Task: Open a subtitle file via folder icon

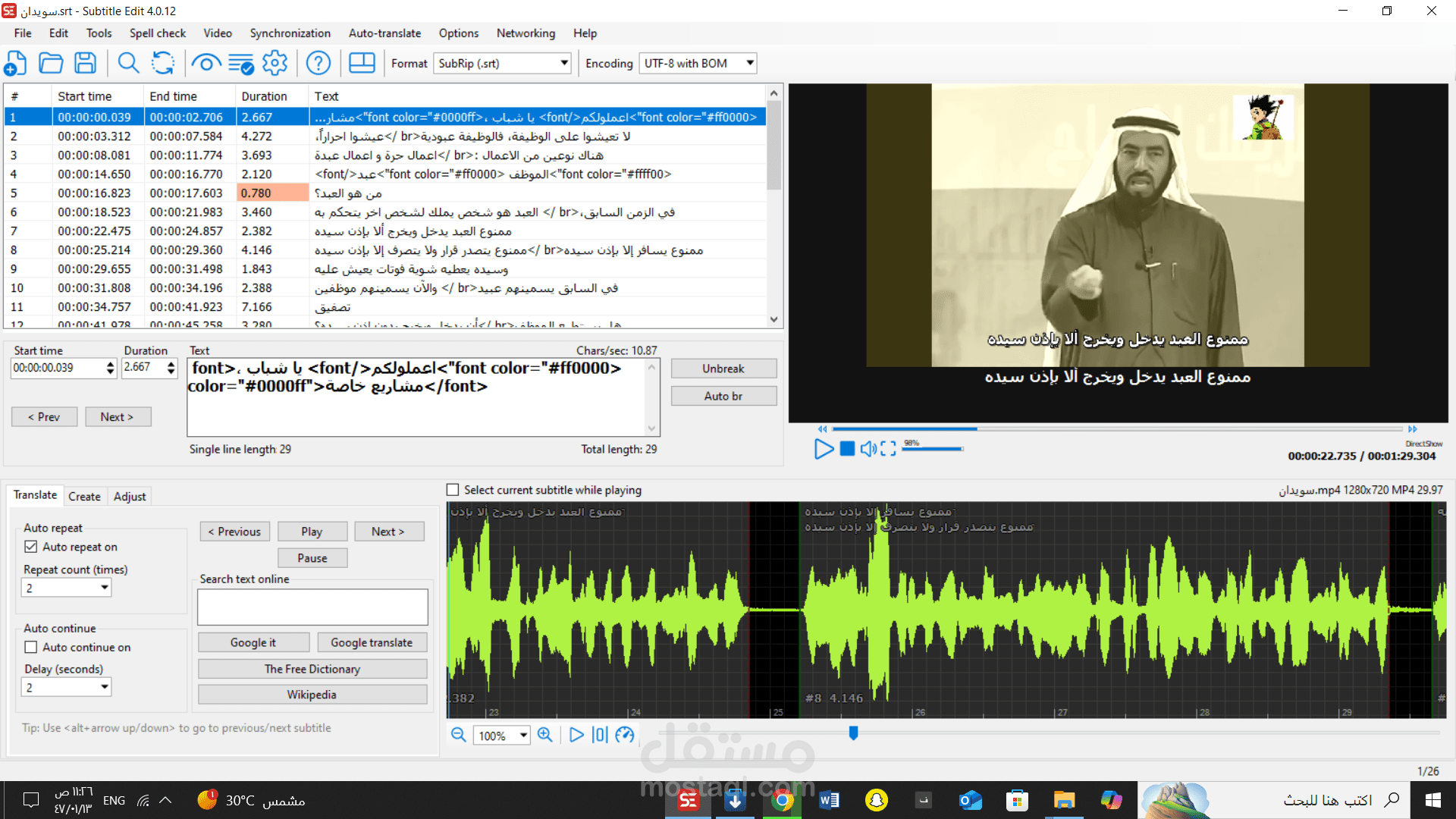Action: (51, 63)
